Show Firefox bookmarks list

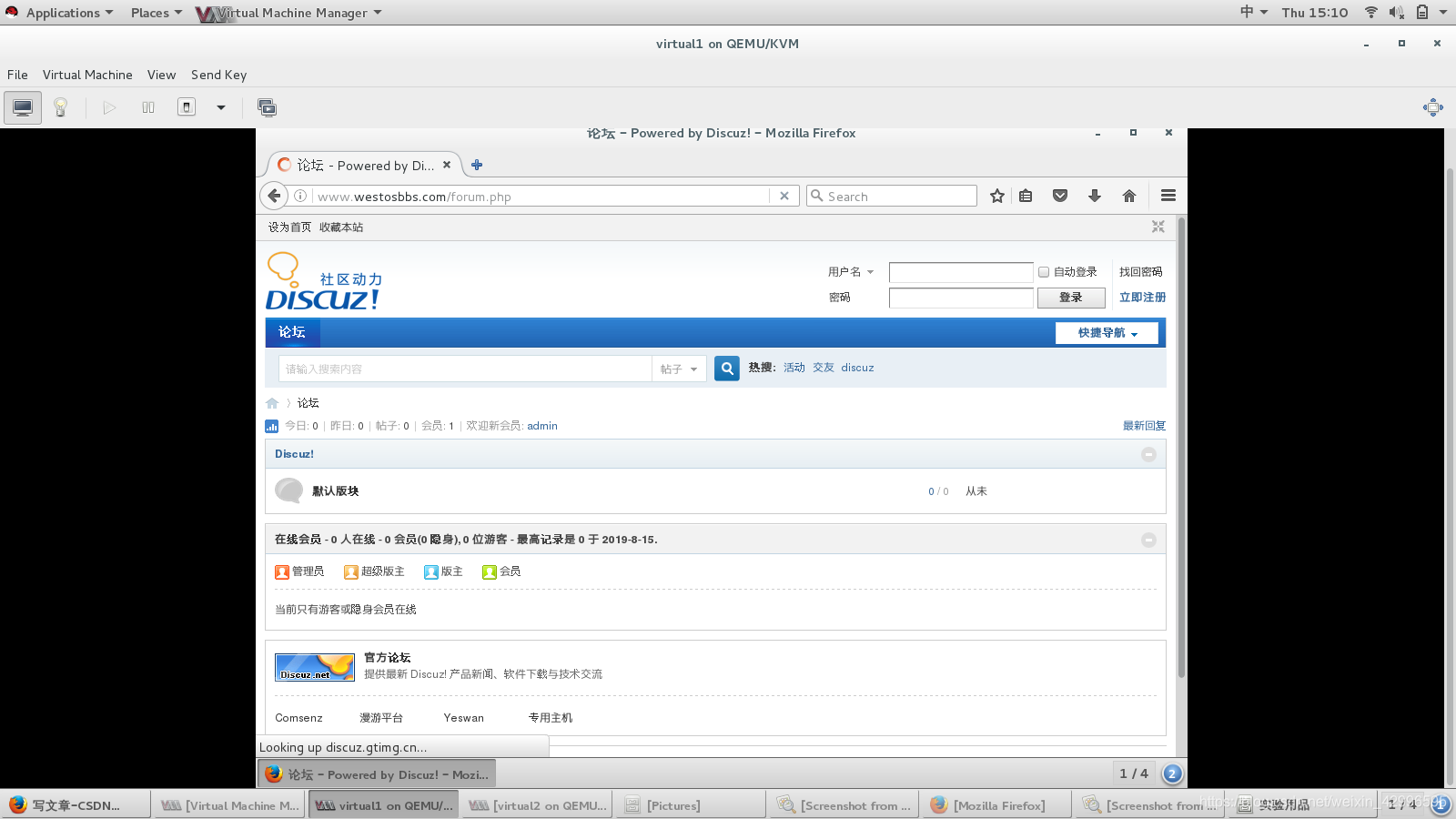(1026, 196)
